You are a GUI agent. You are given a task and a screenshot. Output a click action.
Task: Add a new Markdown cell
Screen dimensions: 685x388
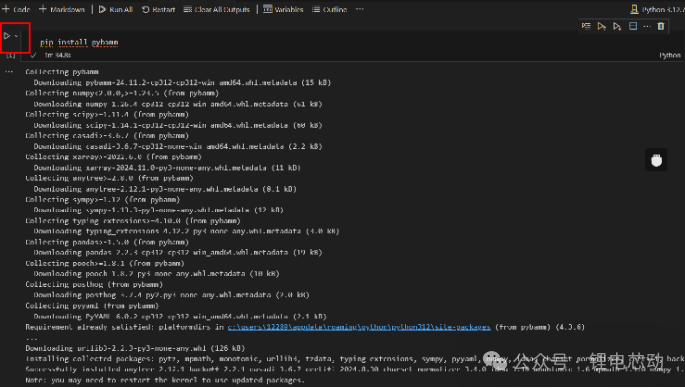pos(62,9)
